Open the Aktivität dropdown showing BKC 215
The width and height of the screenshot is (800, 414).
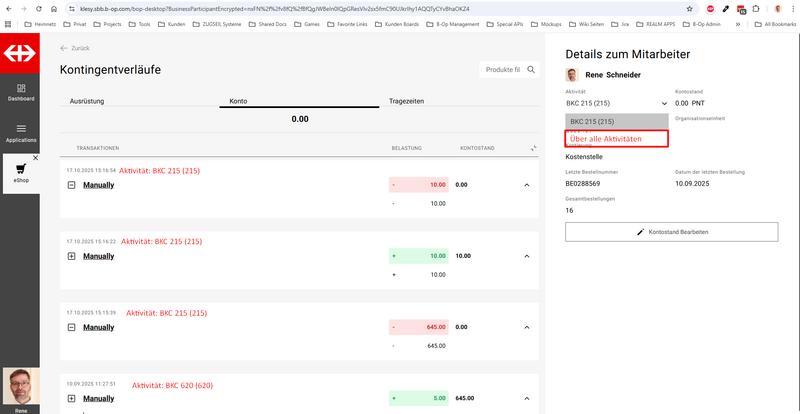(616, 102)
